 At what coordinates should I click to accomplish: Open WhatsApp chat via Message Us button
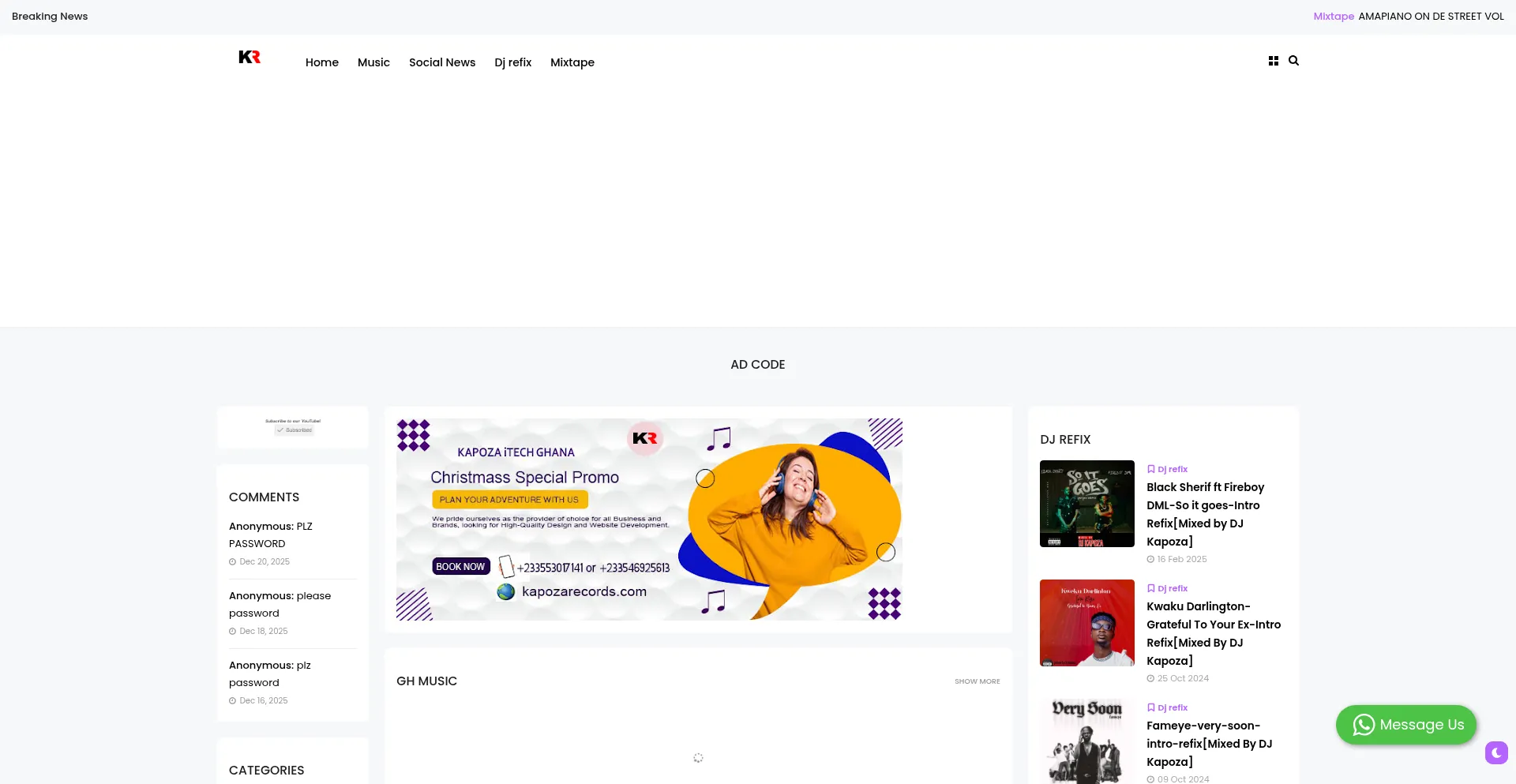(x=1406, y=724)
